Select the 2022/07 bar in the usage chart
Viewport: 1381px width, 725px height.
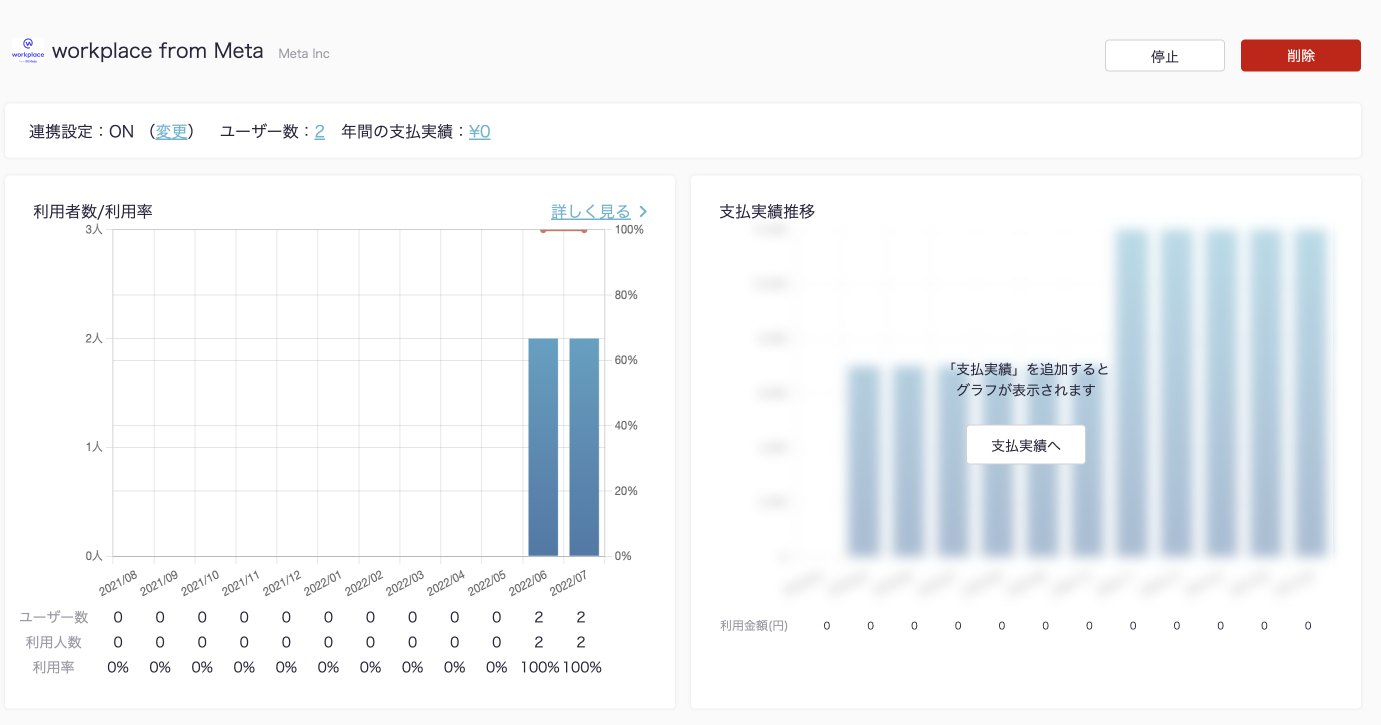(x=584, y=446)
